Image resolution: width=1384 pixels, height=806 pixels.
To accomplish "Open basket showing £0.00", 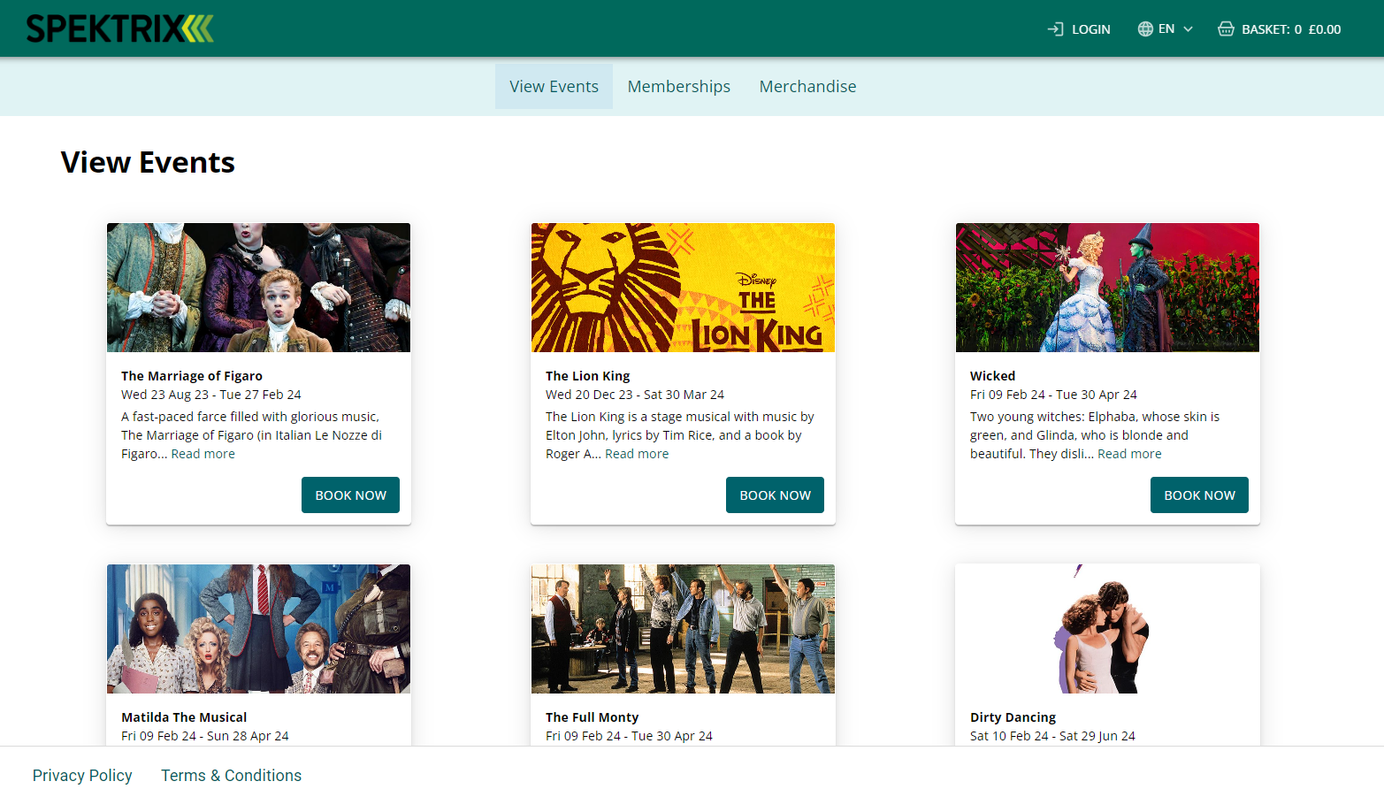I will coord(1279,29).
